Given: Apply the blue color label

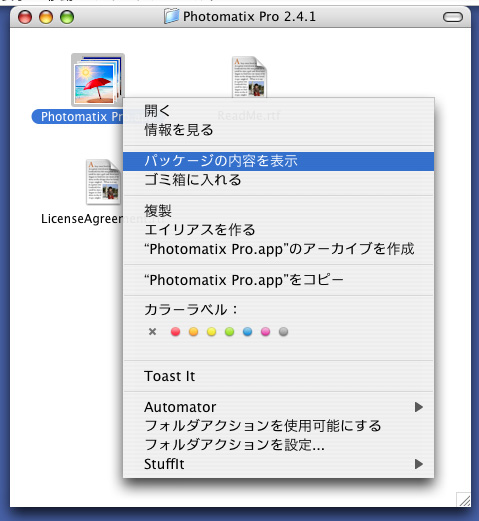Looking at the screenshot, I should click(247, 331).
